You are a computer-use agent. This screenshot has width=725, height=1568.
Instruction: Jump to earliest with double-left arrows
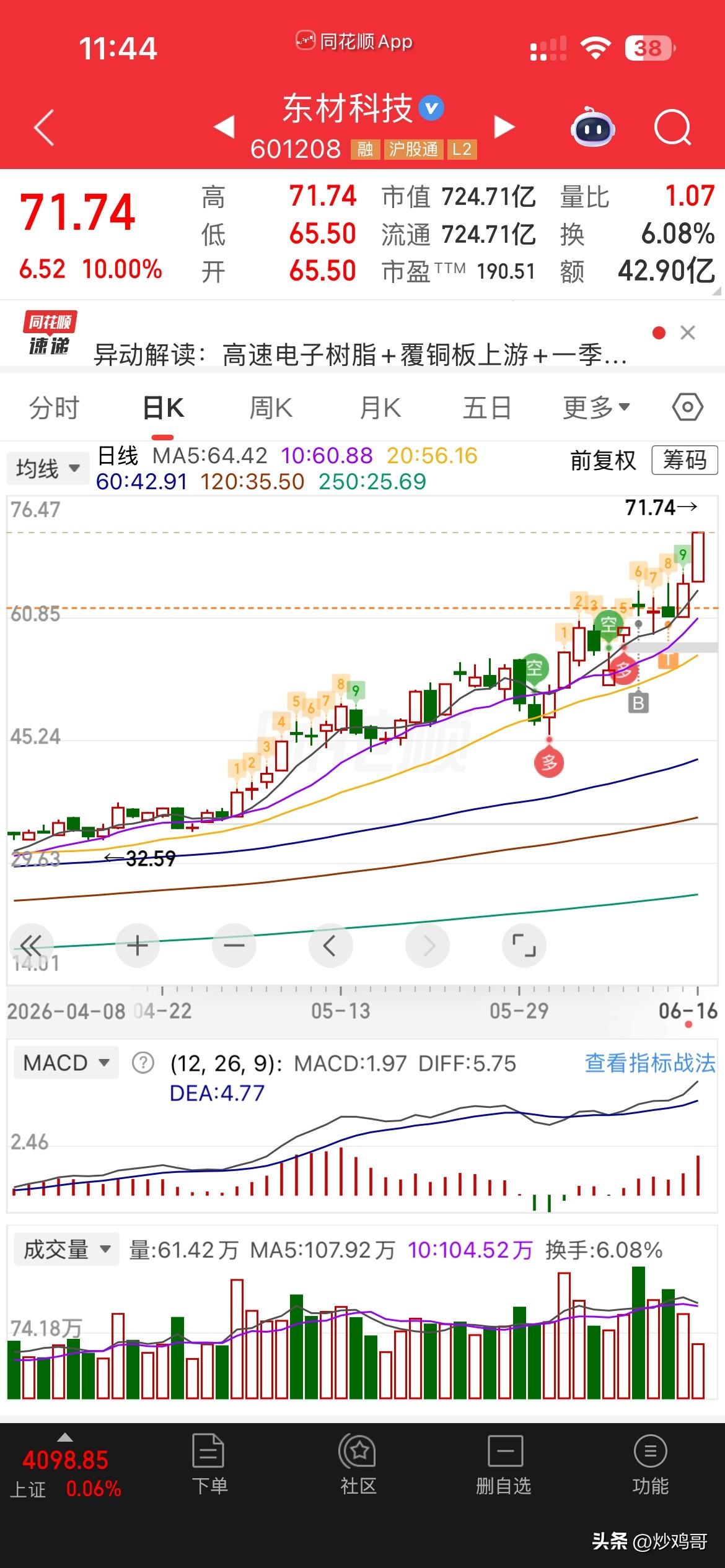(x=31, y=946)
